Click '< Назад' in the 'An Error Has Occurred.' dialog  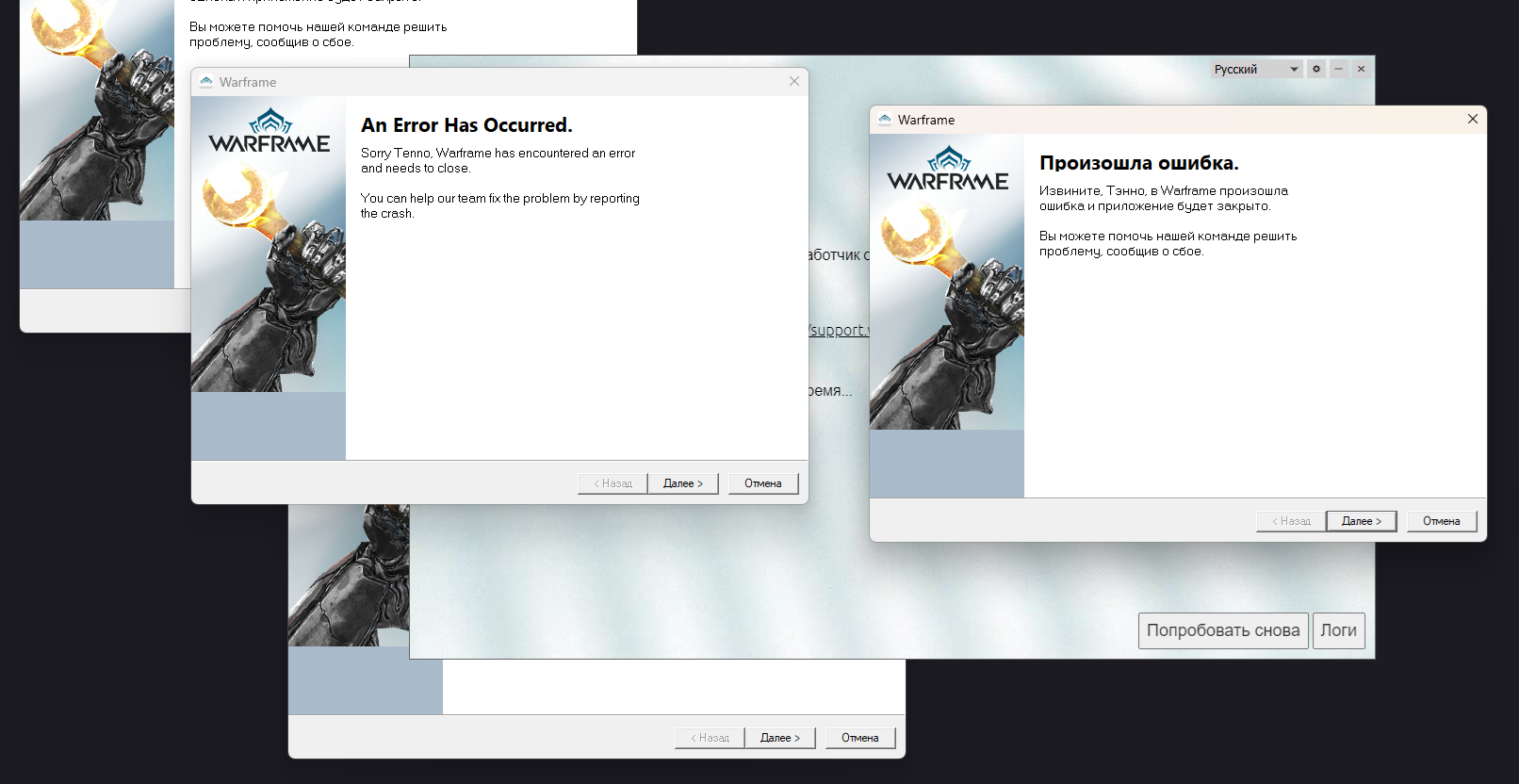[612, 483]
